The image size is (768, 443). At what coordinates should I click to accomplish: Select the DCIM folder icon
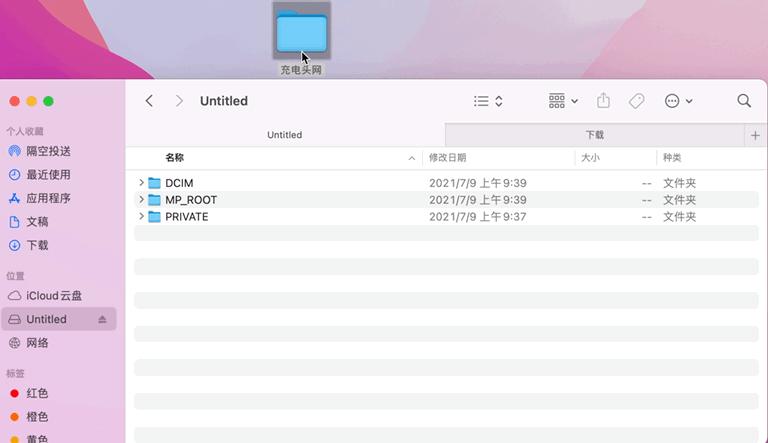(154, 183)
